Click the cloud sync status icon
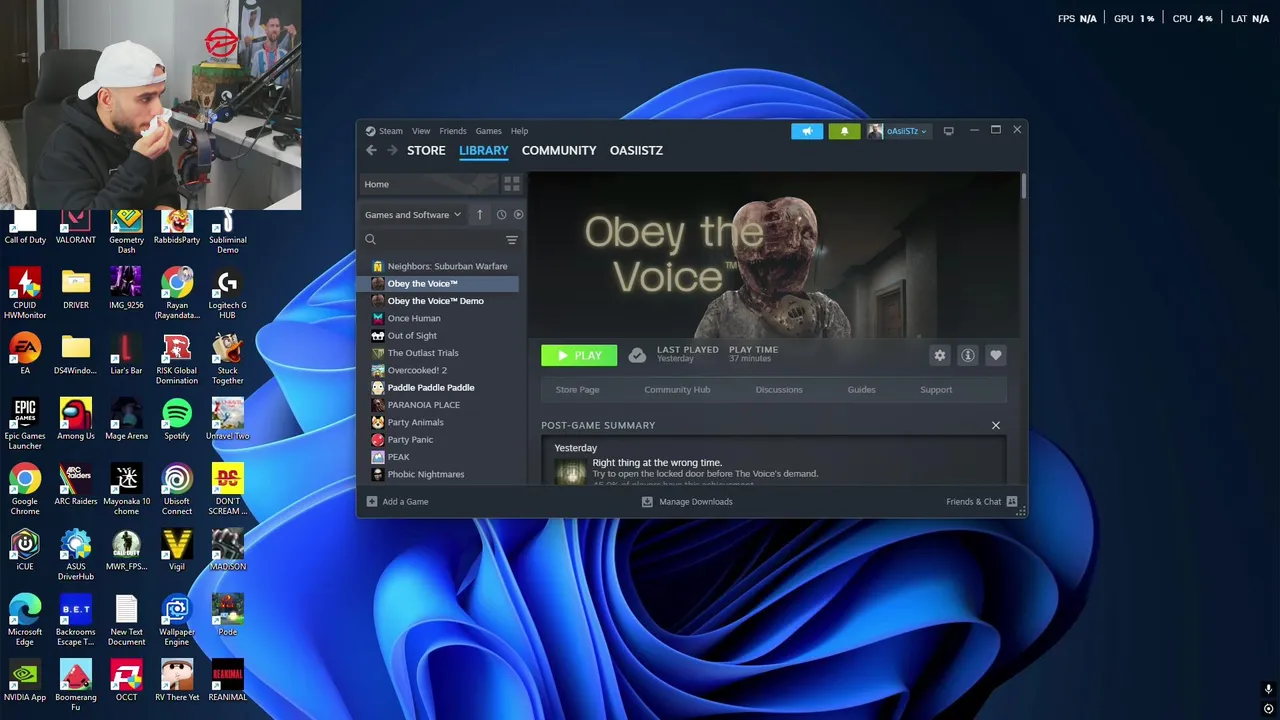 click(637, 355)
